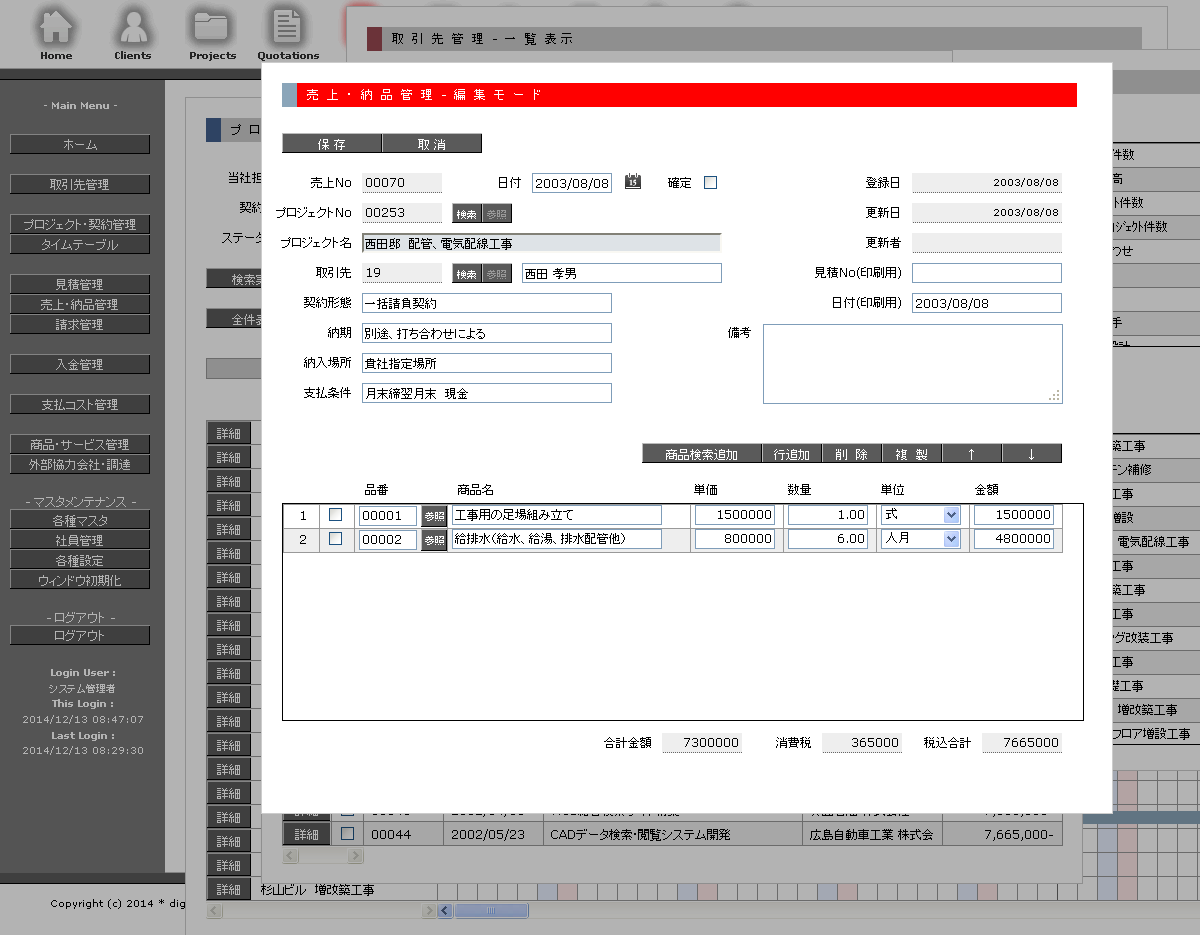Select プロジェクト・契約管理 in the sidebar

(x=80, y=225)
